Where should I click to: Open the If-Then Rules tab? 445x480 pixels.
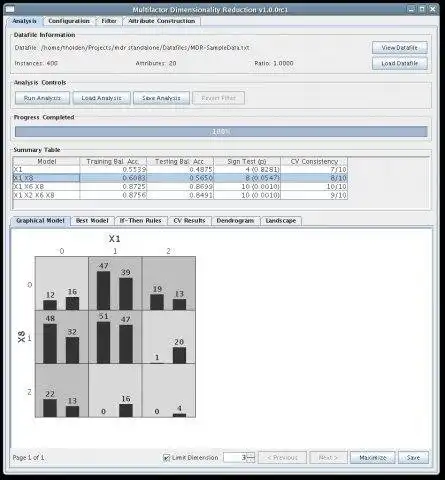pyautogui.click(x=141, y=221)
